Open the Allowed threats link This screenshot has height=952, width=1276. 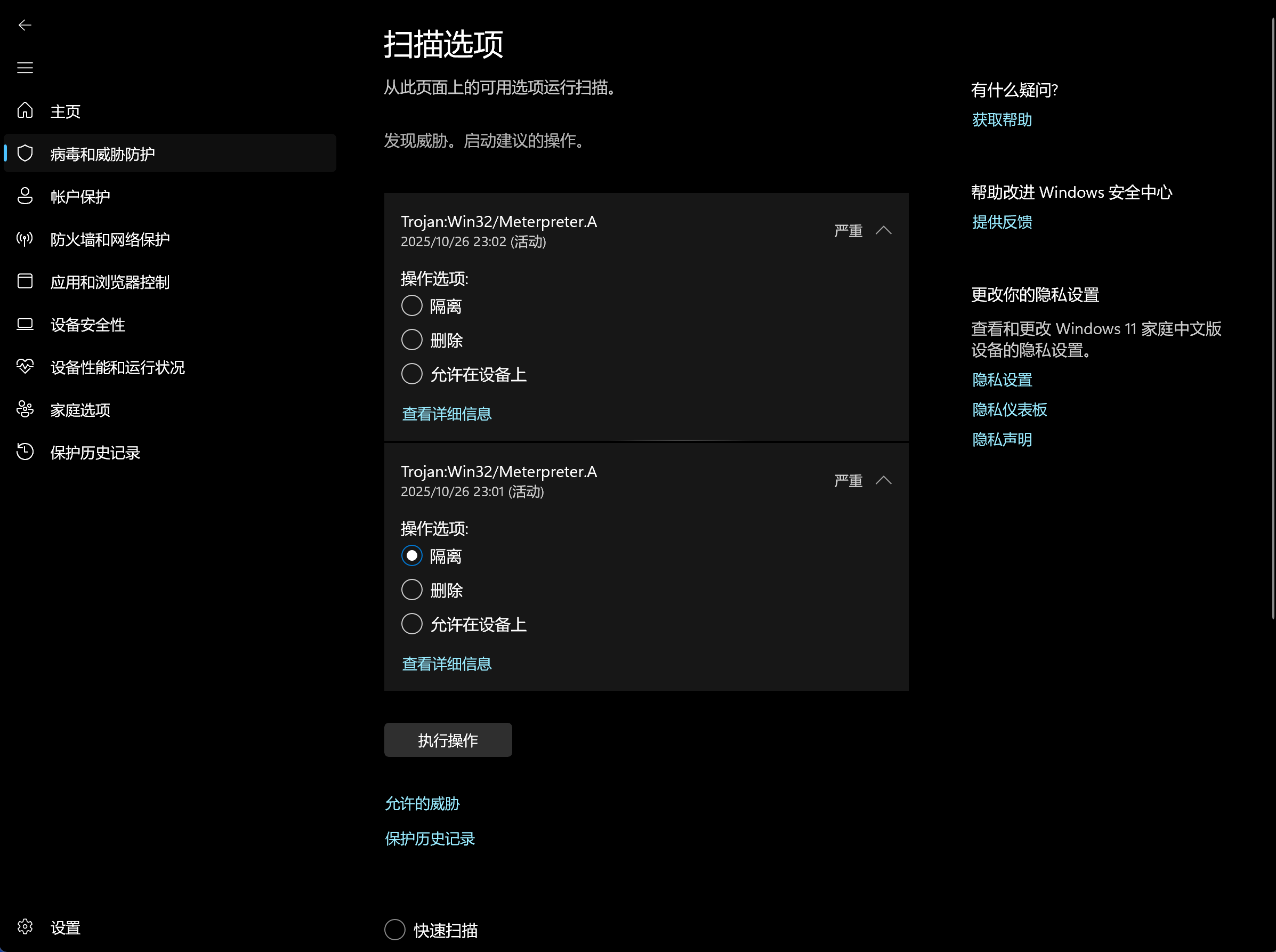[x=422, y=803]
